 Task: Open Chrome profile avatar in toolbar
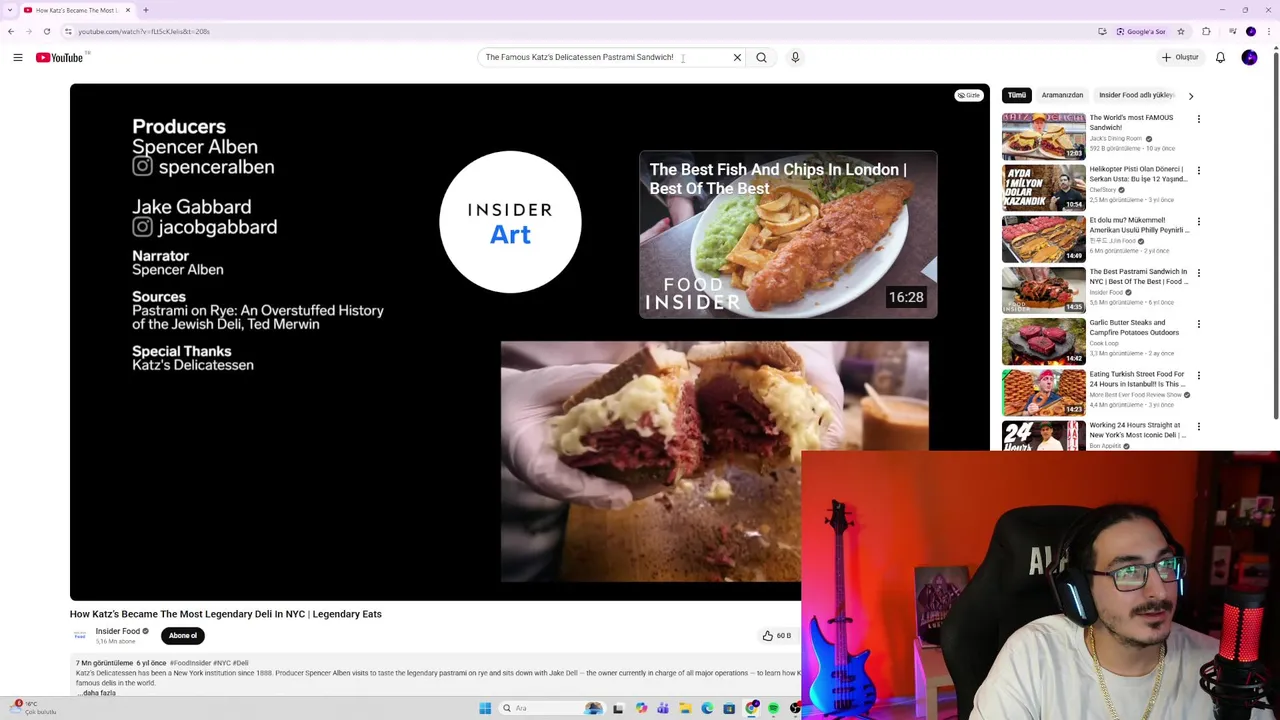click(1251, 31)
